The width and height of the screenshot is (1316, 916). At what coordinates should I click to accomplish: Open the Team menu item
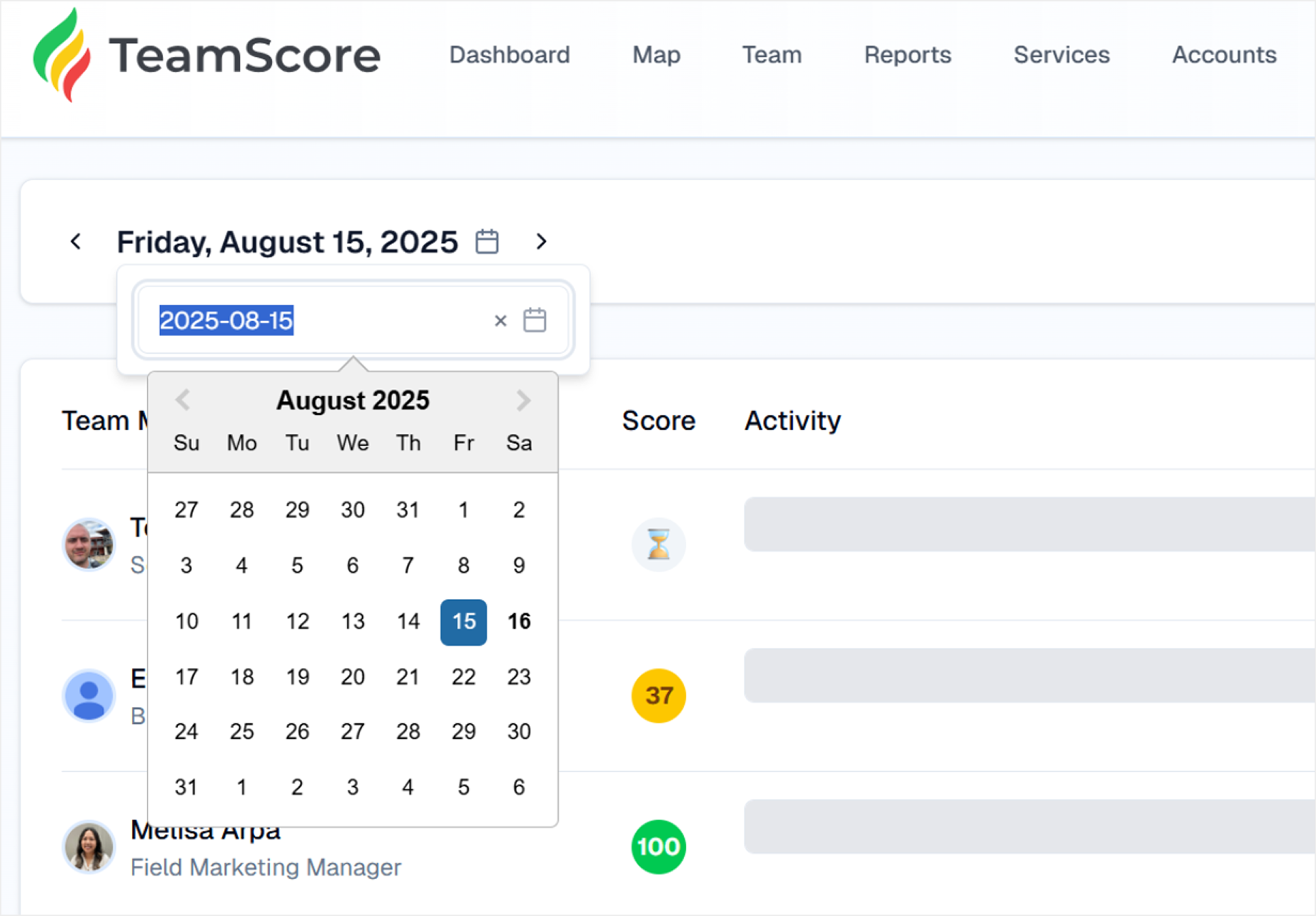click(x=771, y=55)
